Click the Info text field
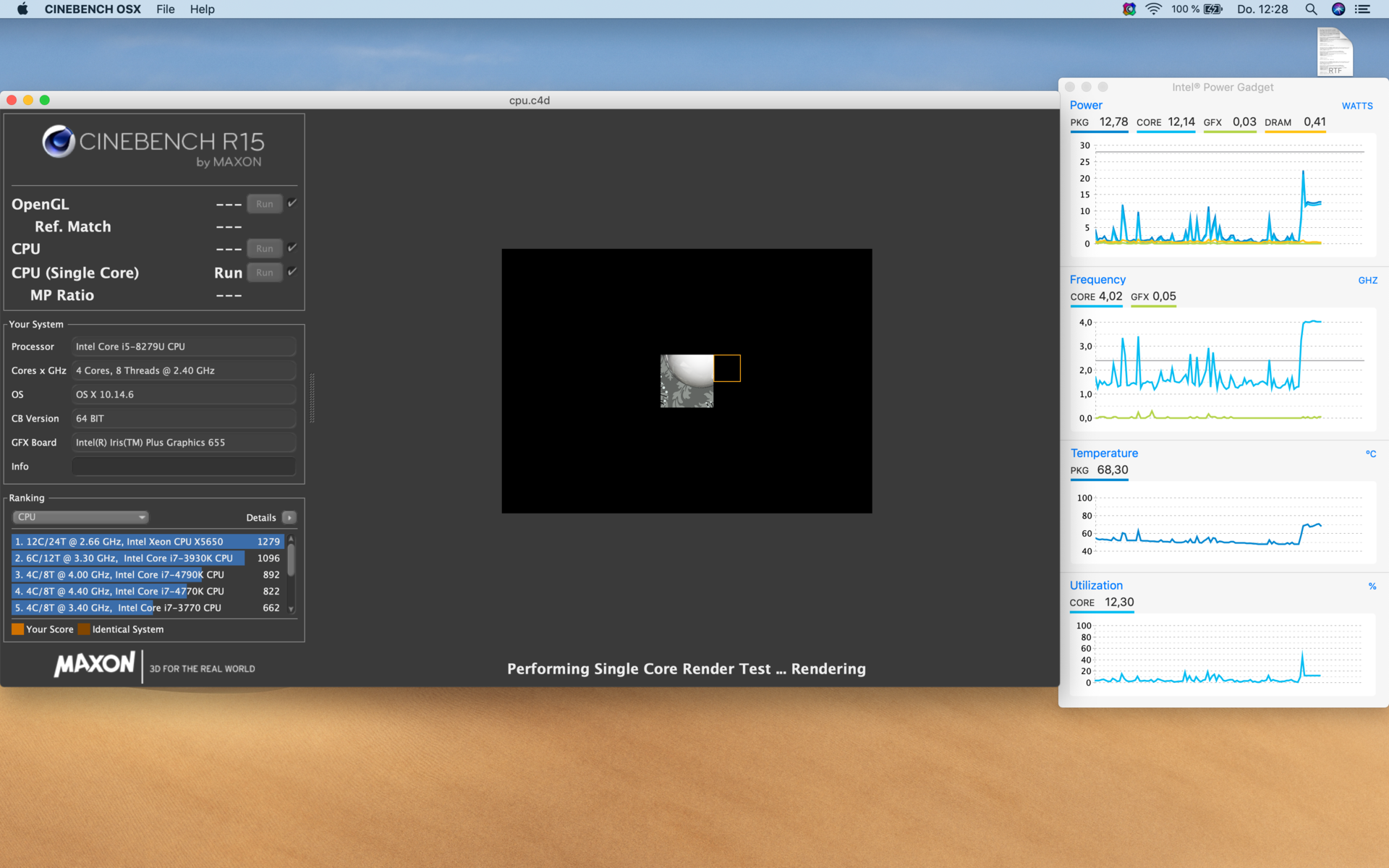The height and width of the screenshot is (868, 1389). (184, 467)
